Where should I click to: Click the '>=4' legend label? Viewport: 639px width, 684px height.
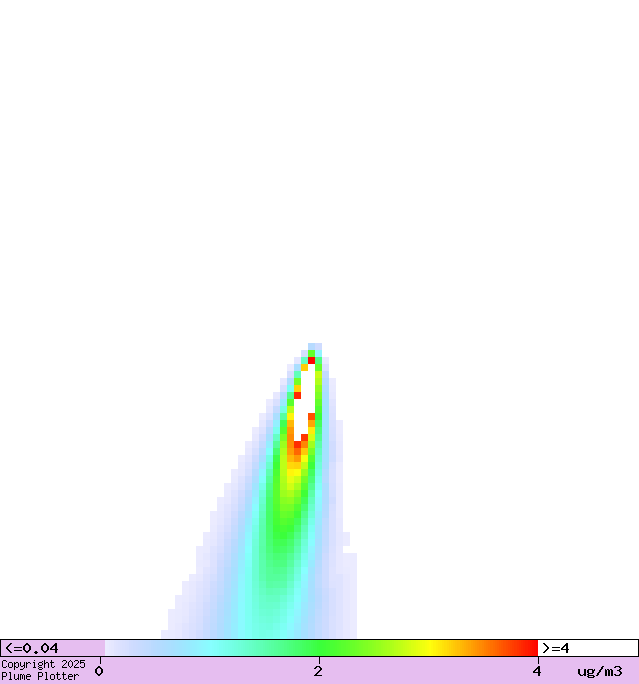tap(556, 648)
